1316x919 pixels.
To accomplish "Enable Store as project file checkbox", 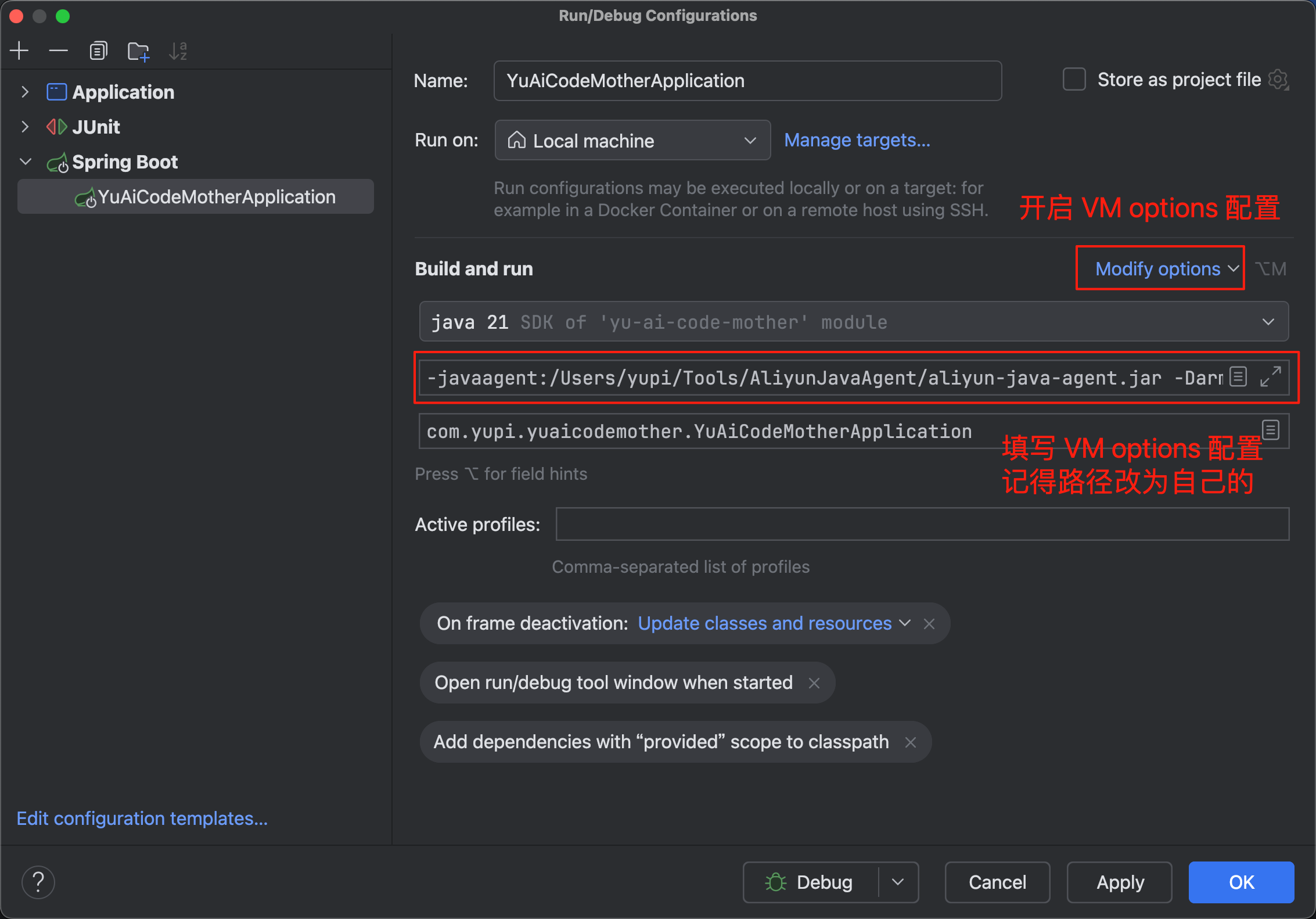I will pyautogui.click(x=1074, y=80).
